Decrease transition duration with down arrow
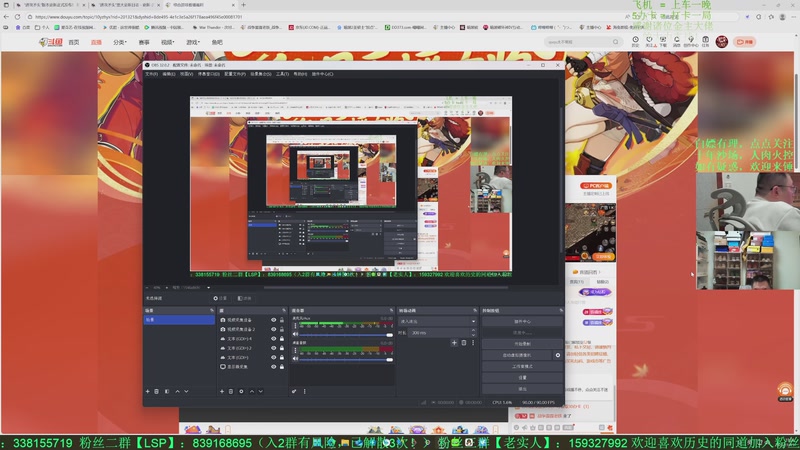Screen dimensions: 800x450 (473, 335)
